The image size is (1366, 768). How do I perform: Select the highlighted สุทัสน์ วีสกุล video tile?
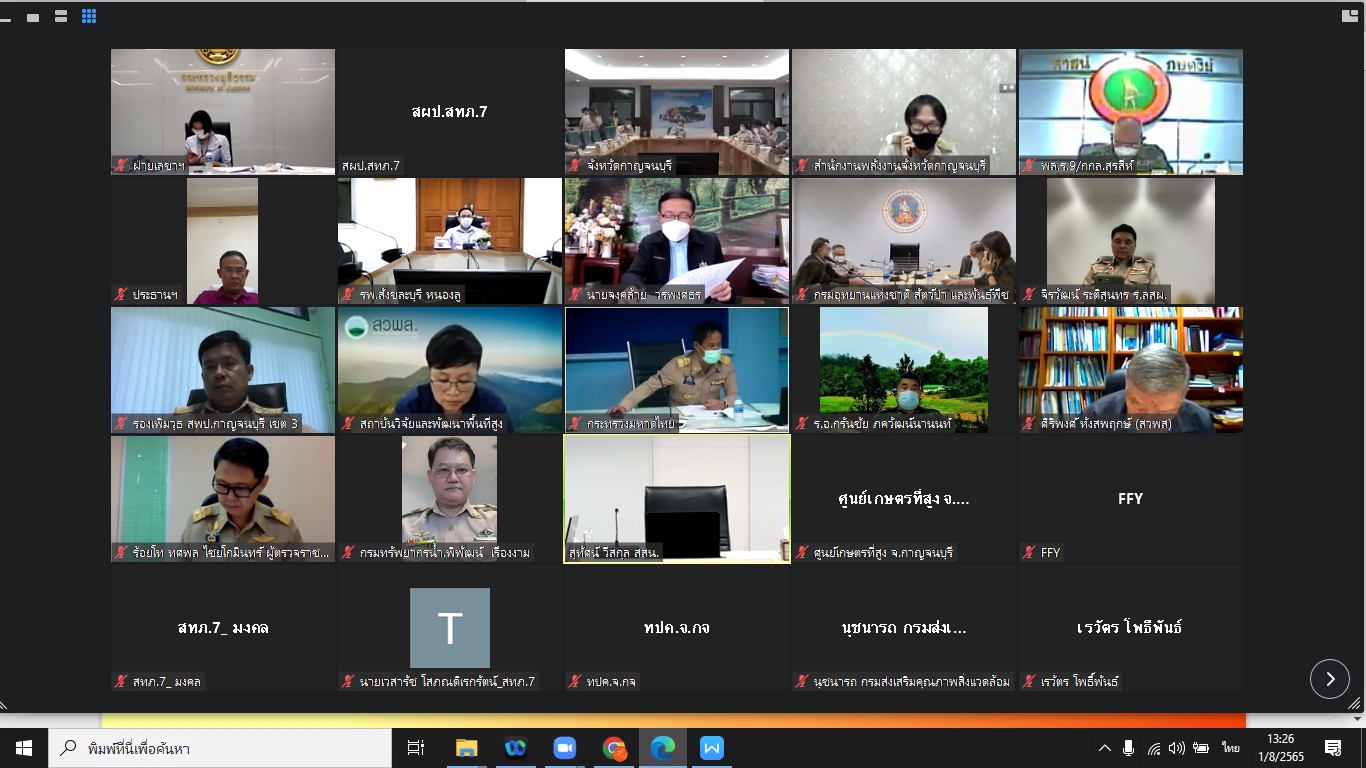[x=677, y=499]
